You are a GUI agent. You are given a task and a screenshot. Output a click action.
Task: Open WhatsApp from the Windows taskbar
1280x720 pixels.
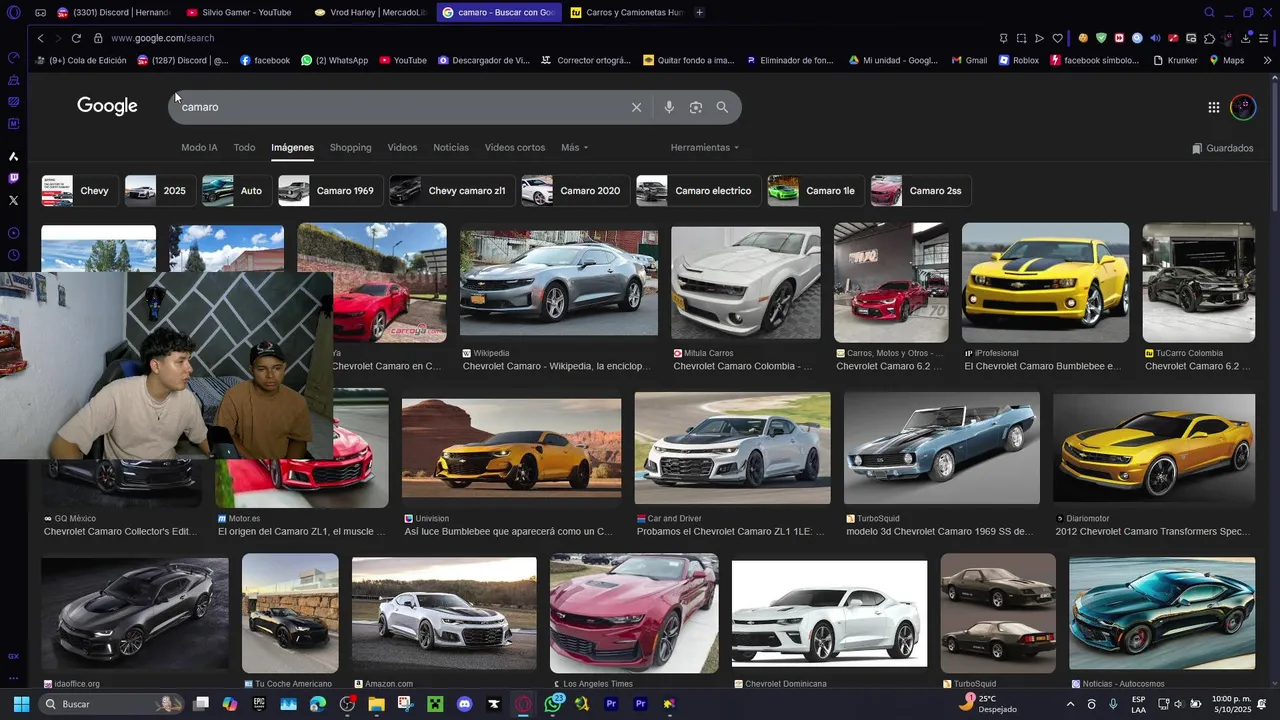pyautogui.click(x=553, y=704)
